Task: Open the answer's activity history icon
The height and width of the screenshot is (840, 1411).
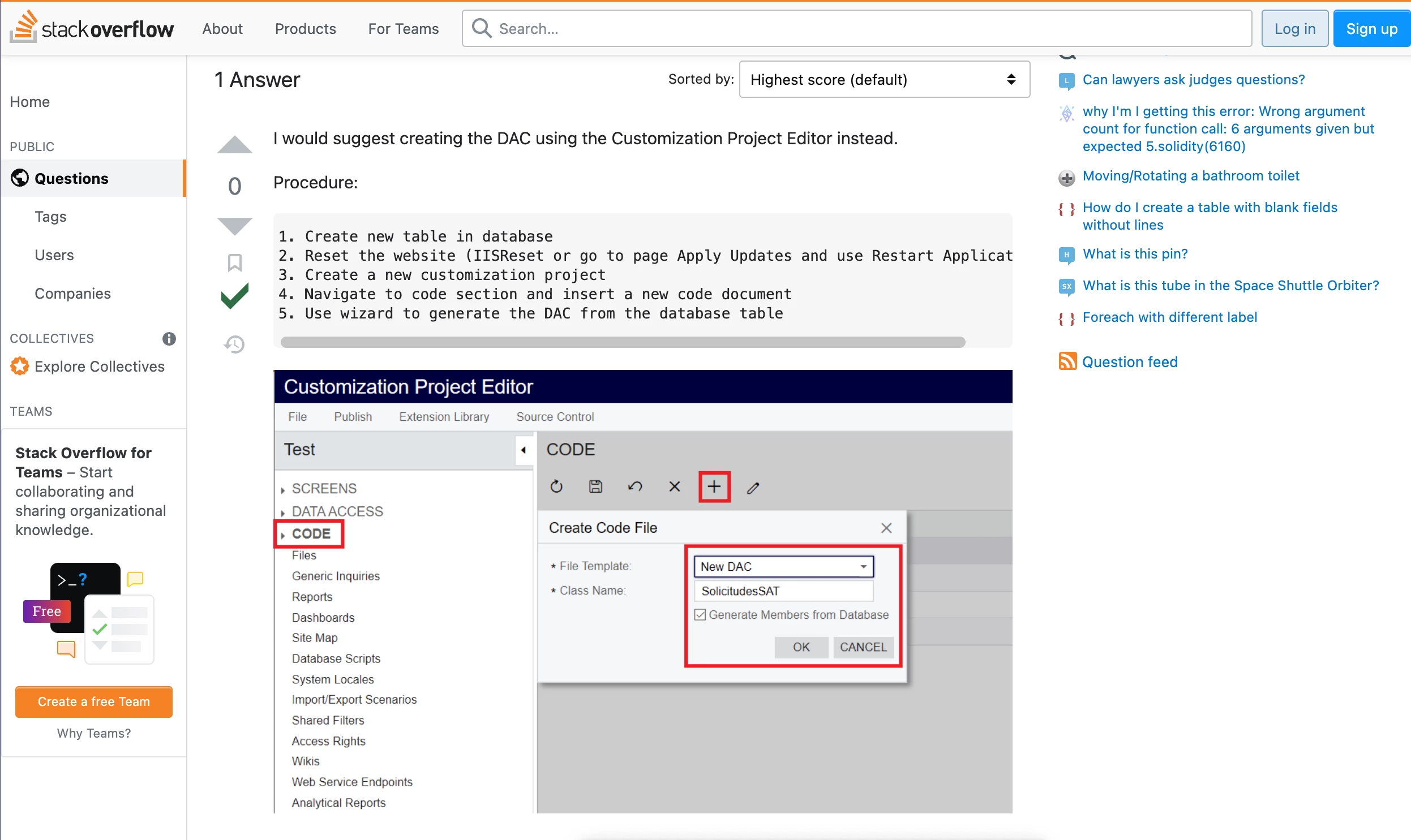Action: [x=234, y=344]
